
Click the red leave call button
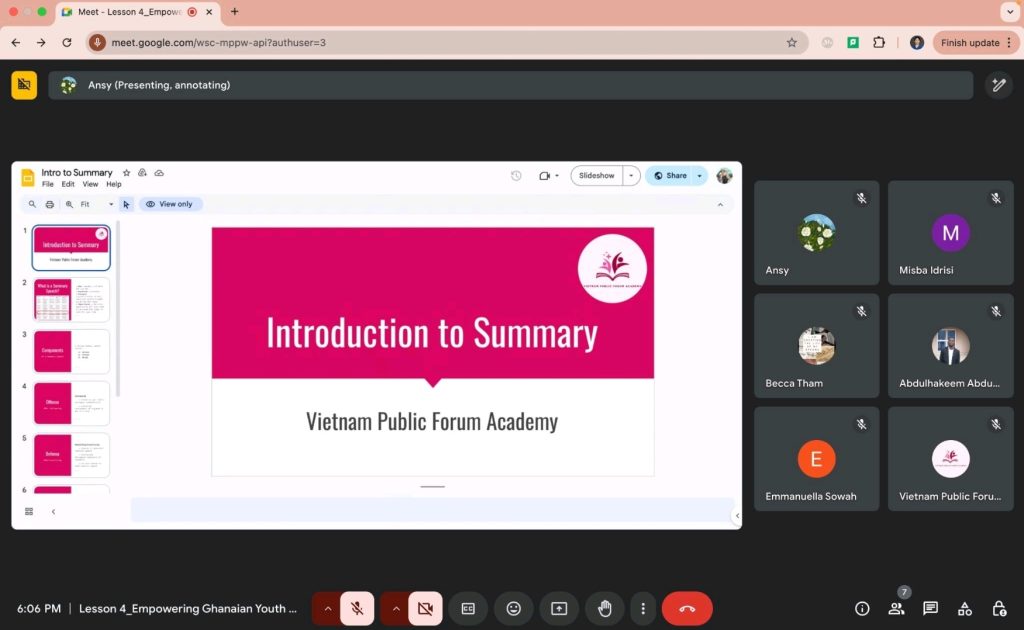coord(687,608)
